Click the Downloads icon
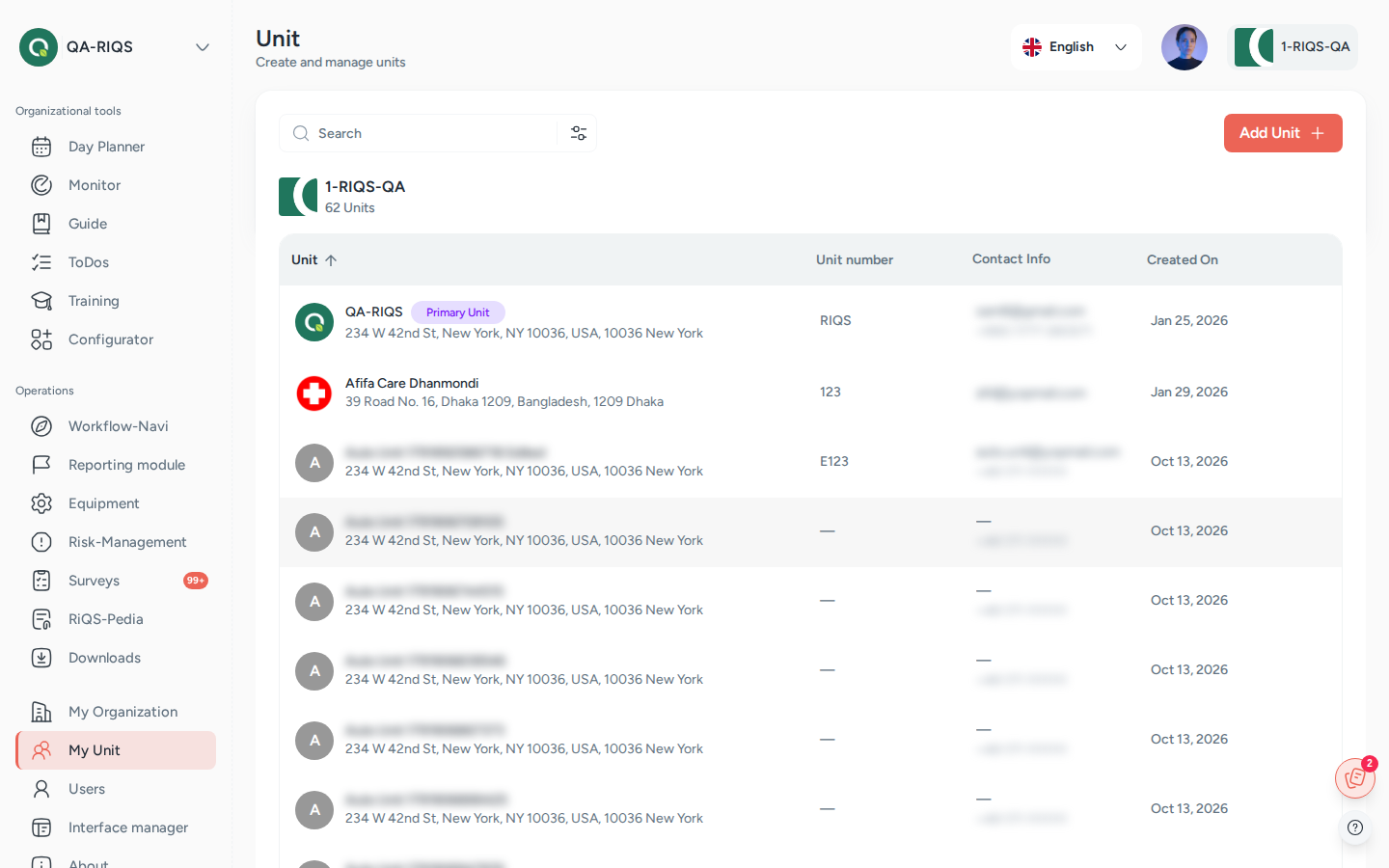The image size is (1389, 868). 41,658
